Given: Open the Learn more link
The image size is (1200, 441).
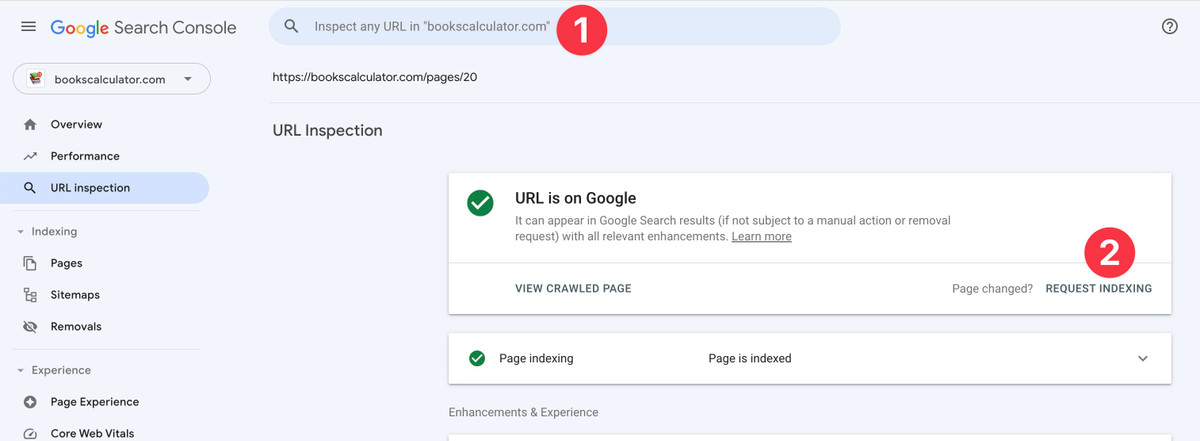Looking at the screenshot, I should click(761, 237).
